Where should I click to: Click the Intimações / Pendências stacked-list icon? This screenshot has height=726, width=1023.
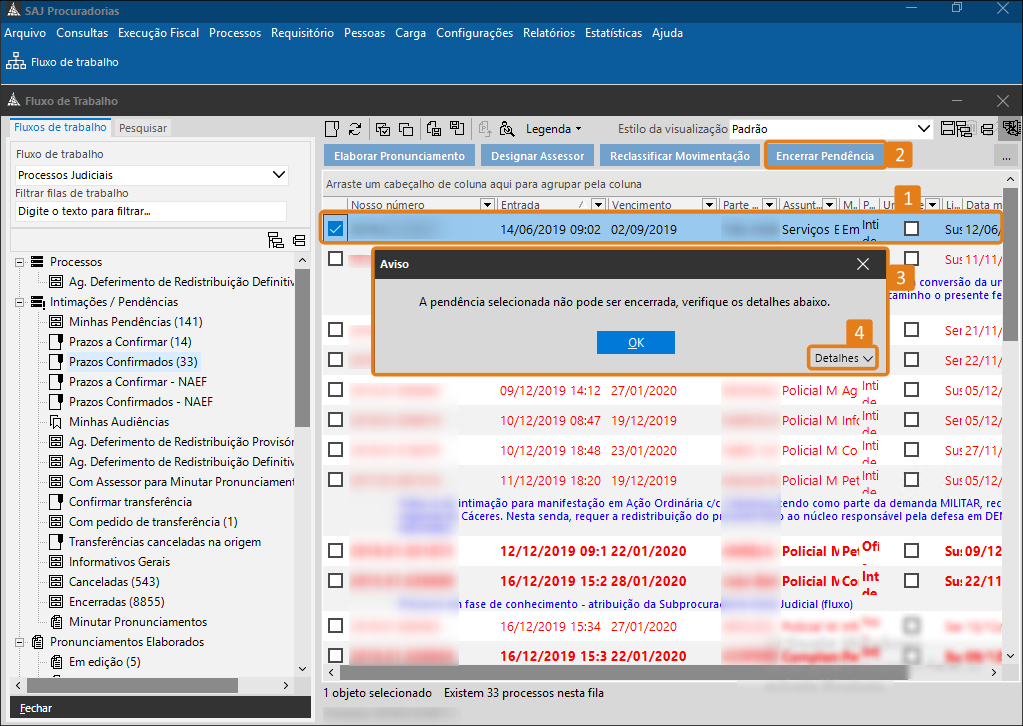coord(38,302)
